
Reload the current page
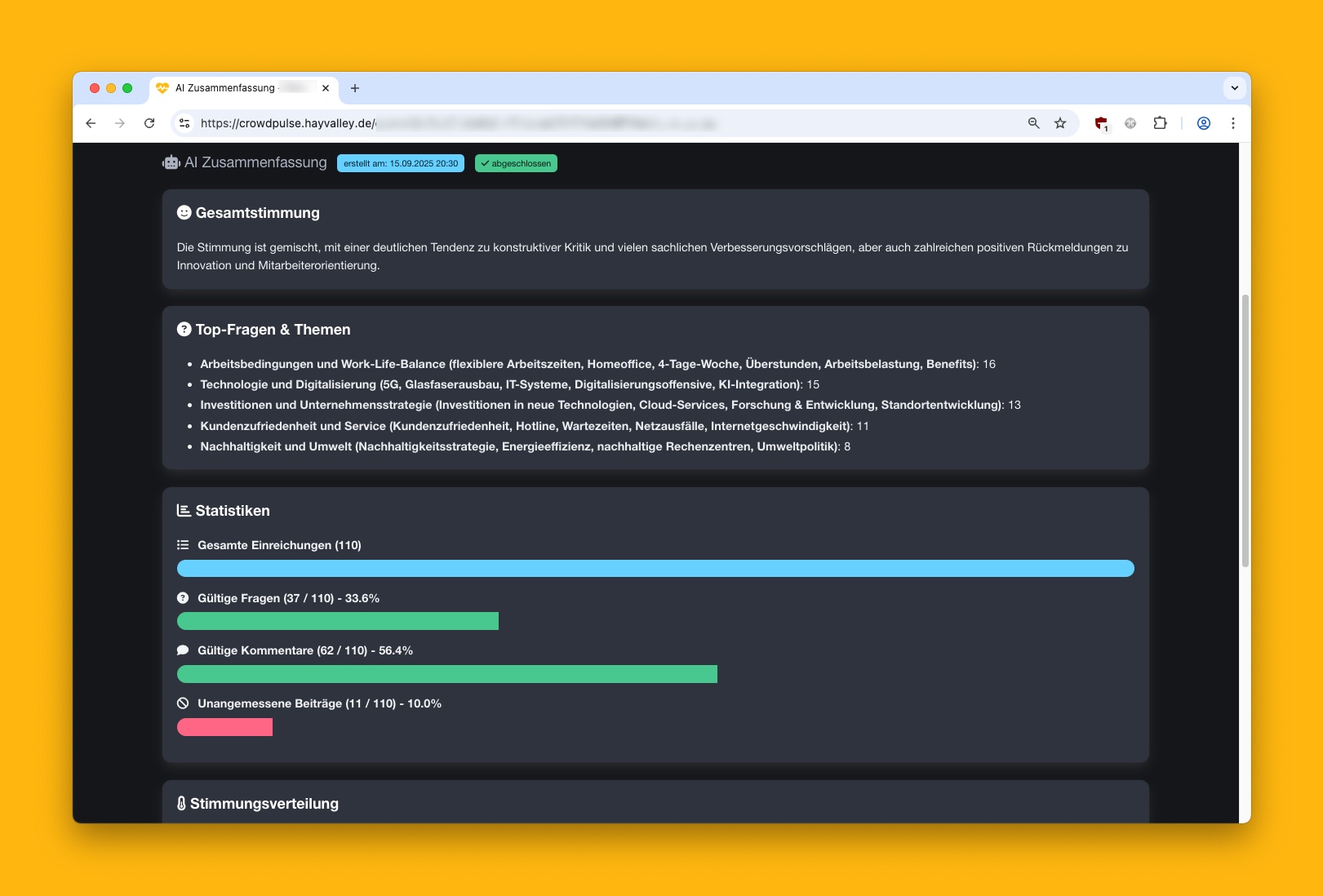click(x=149, y=123)
